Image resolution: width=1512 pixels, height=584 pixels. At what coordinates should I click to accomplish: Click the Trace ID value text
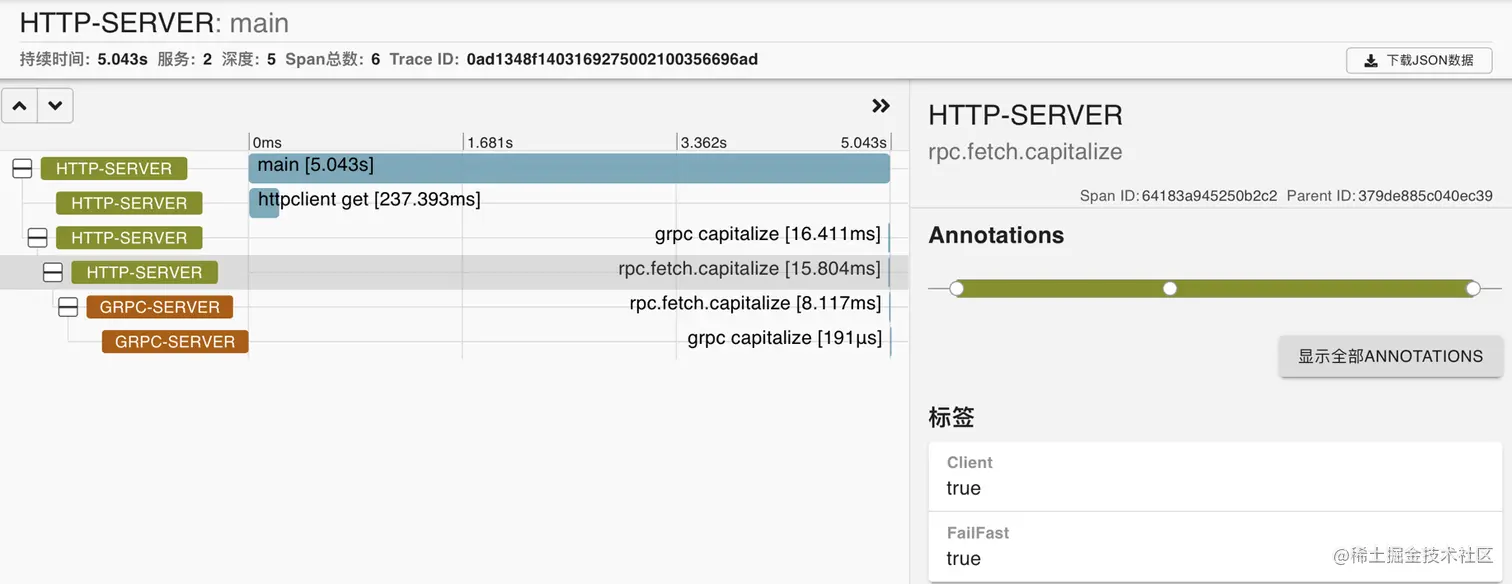coord(612,59)
